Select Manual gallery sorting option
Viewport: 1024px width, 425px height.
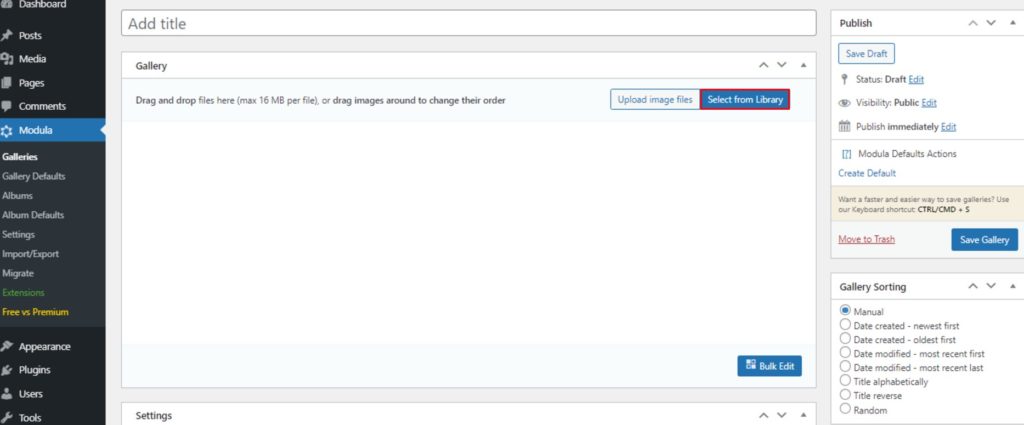tap(846, 311)
